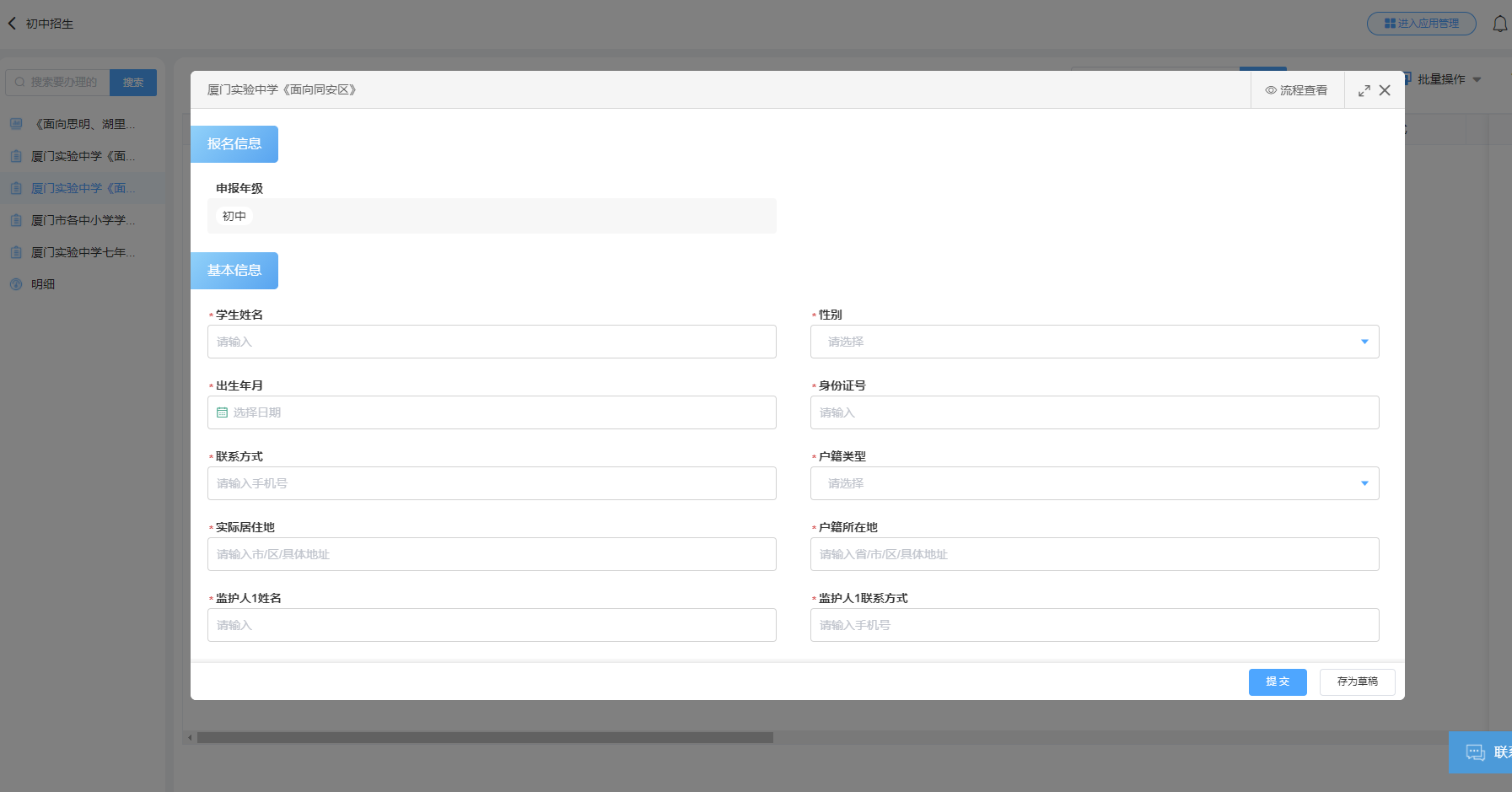The height and width of the screenshot is (792, 1512).
Task: Click the 学生姓名 input field
Action: point(492,342)
